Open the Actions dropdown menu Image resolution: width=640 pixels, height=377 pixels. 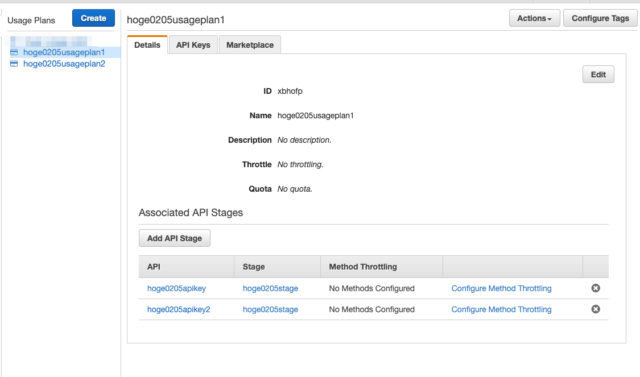pos(534,18)
